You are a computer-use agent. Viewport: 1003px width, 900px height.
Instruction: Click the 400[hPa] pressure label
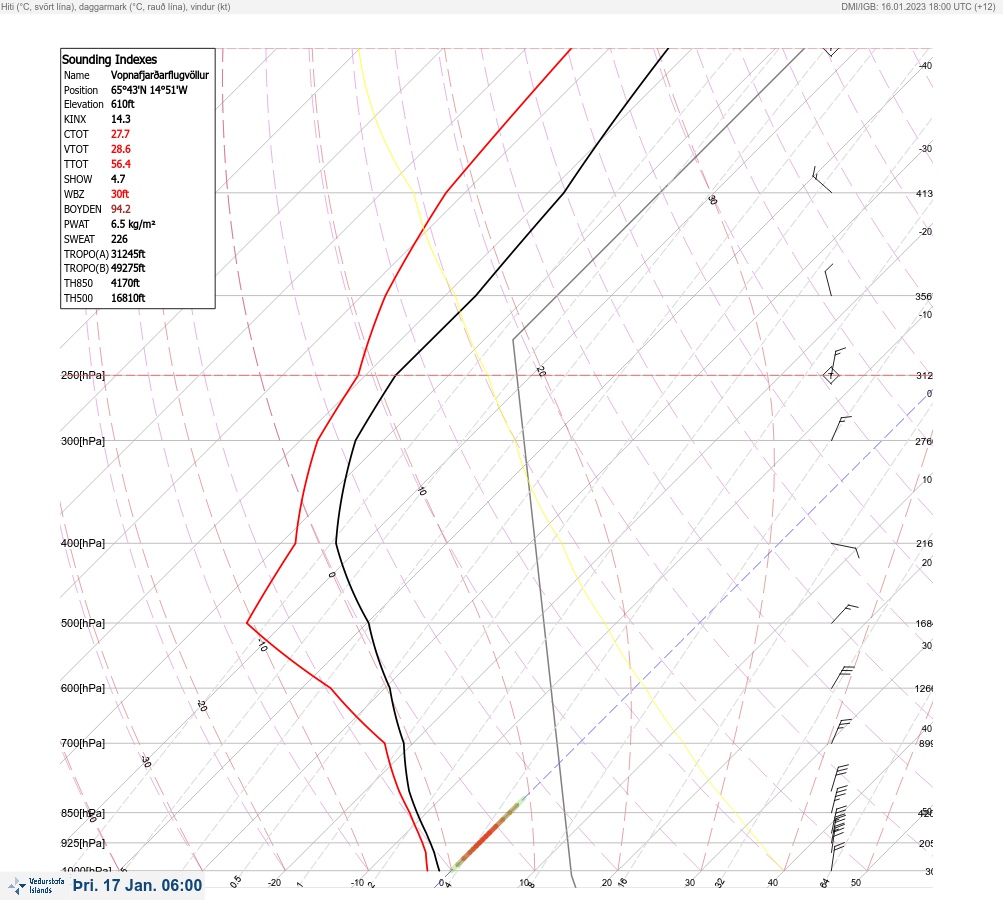(83, 543)
